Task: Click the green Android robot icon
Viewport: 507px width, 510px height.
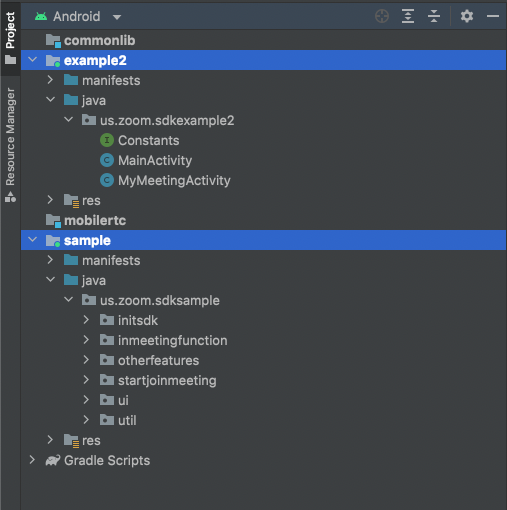Action: coord(41,16)
